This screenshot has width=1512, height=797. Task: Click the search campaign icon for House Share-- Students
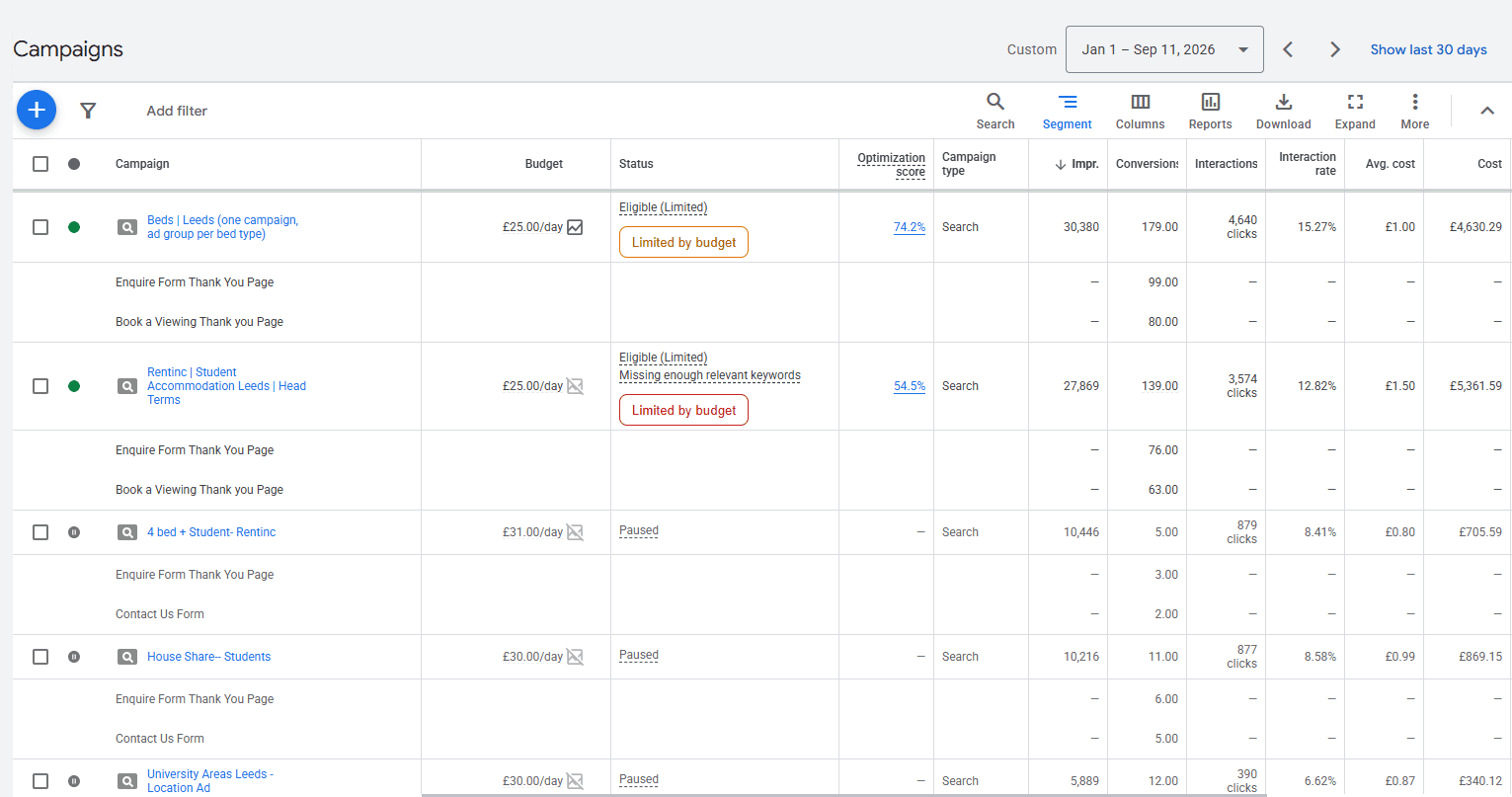(127, 657)
